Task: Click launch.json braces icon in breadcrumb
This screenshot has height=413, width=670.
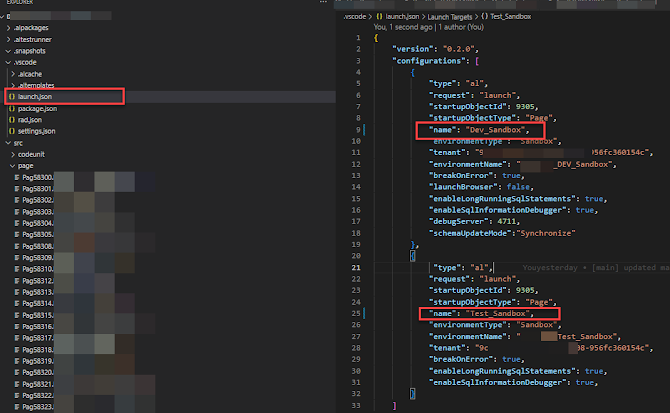Action: coord(378,18)
